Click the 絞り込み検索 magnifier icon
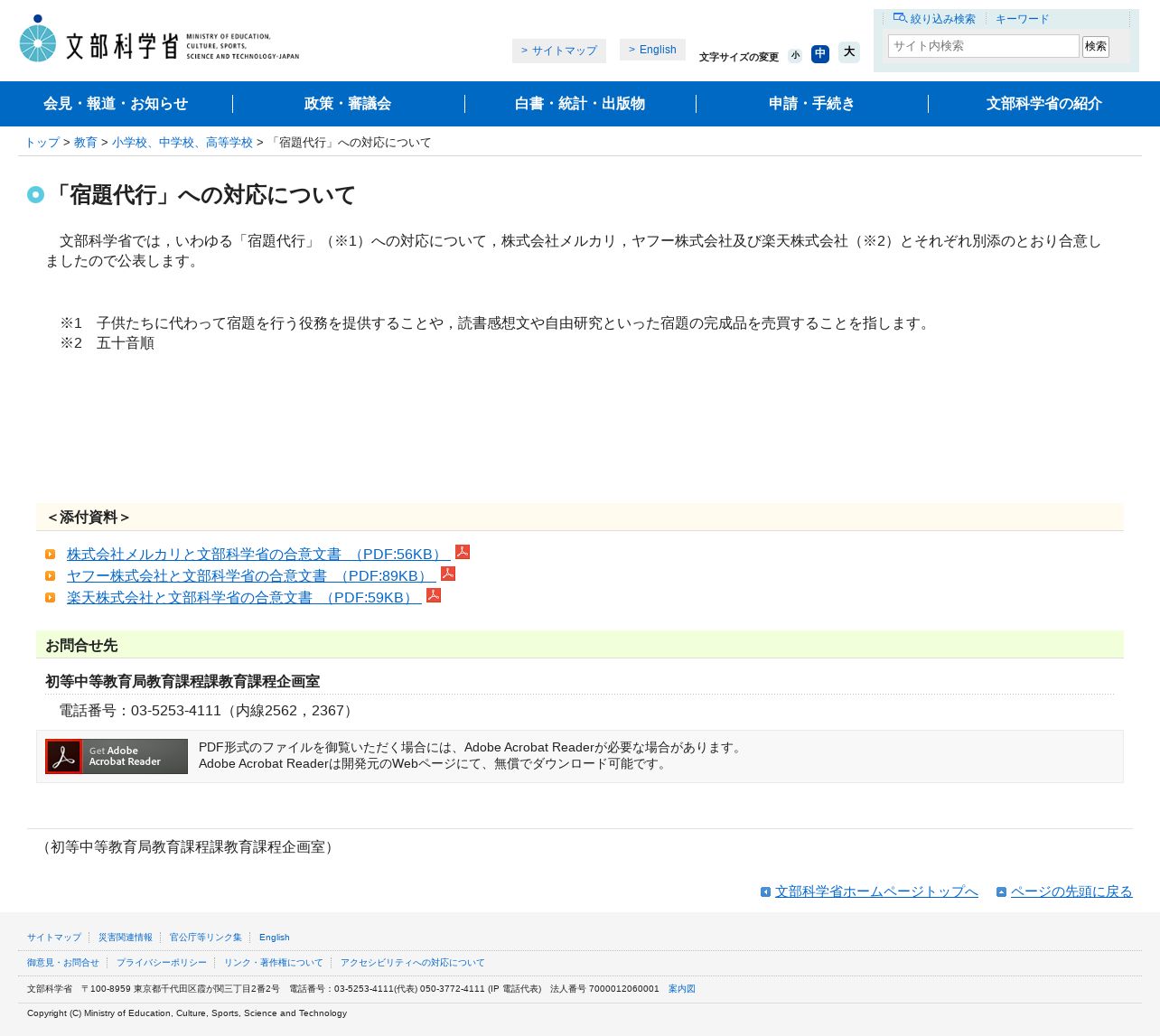 (x=900, y=18)
